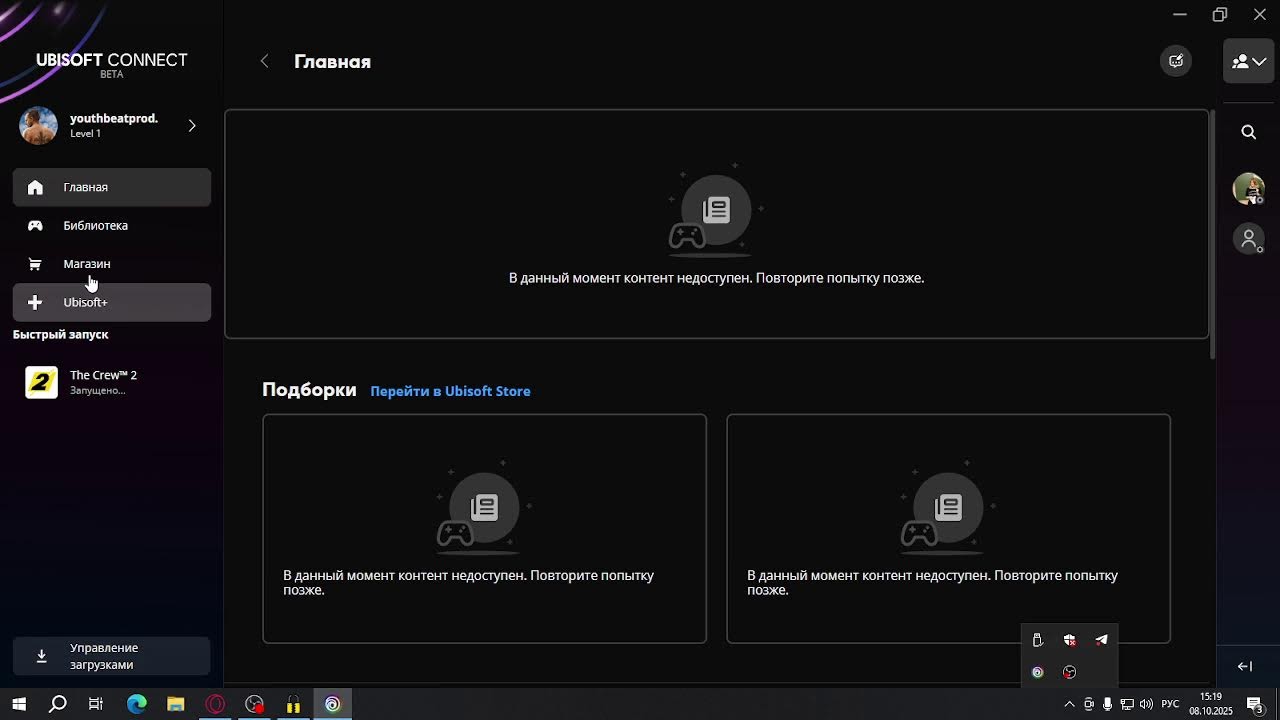
Task: Open the search magnifier in right panel
Action: [1248, 132]
